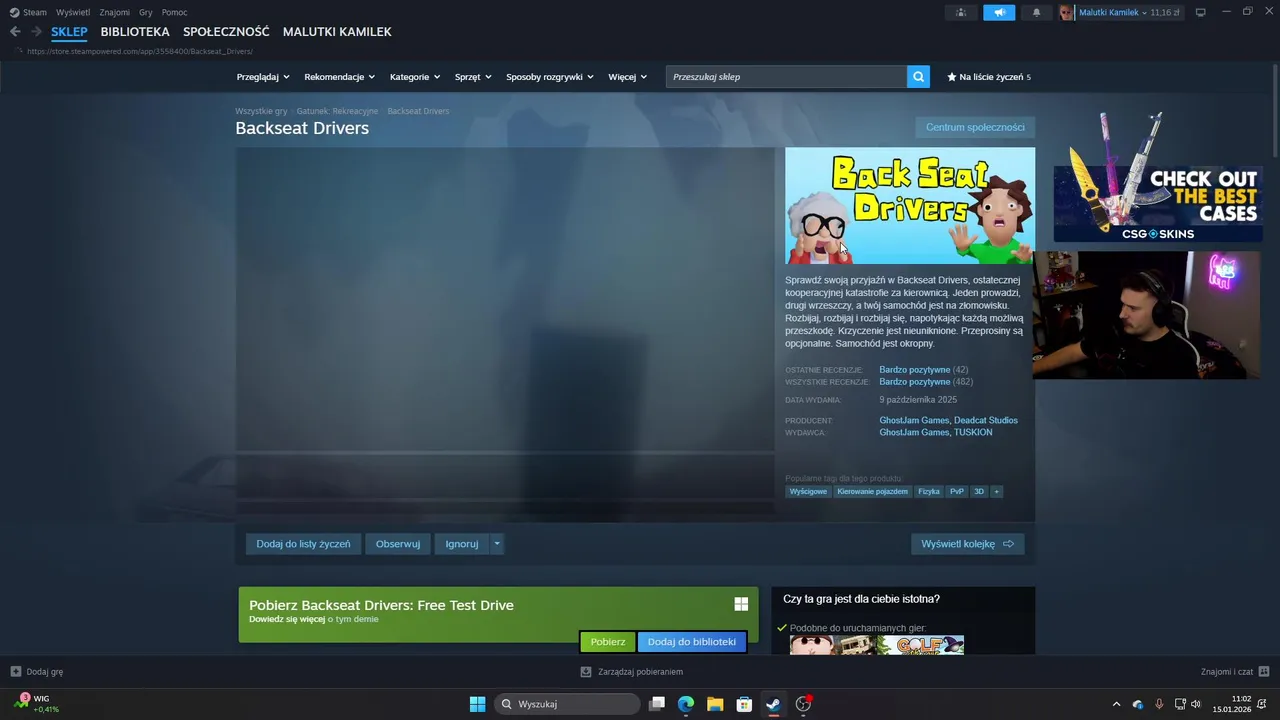Click the Wyświetl kolejkę button
Image resolution: width=1280 pixels, height=720 pixels.
click(x=967, y=544)
